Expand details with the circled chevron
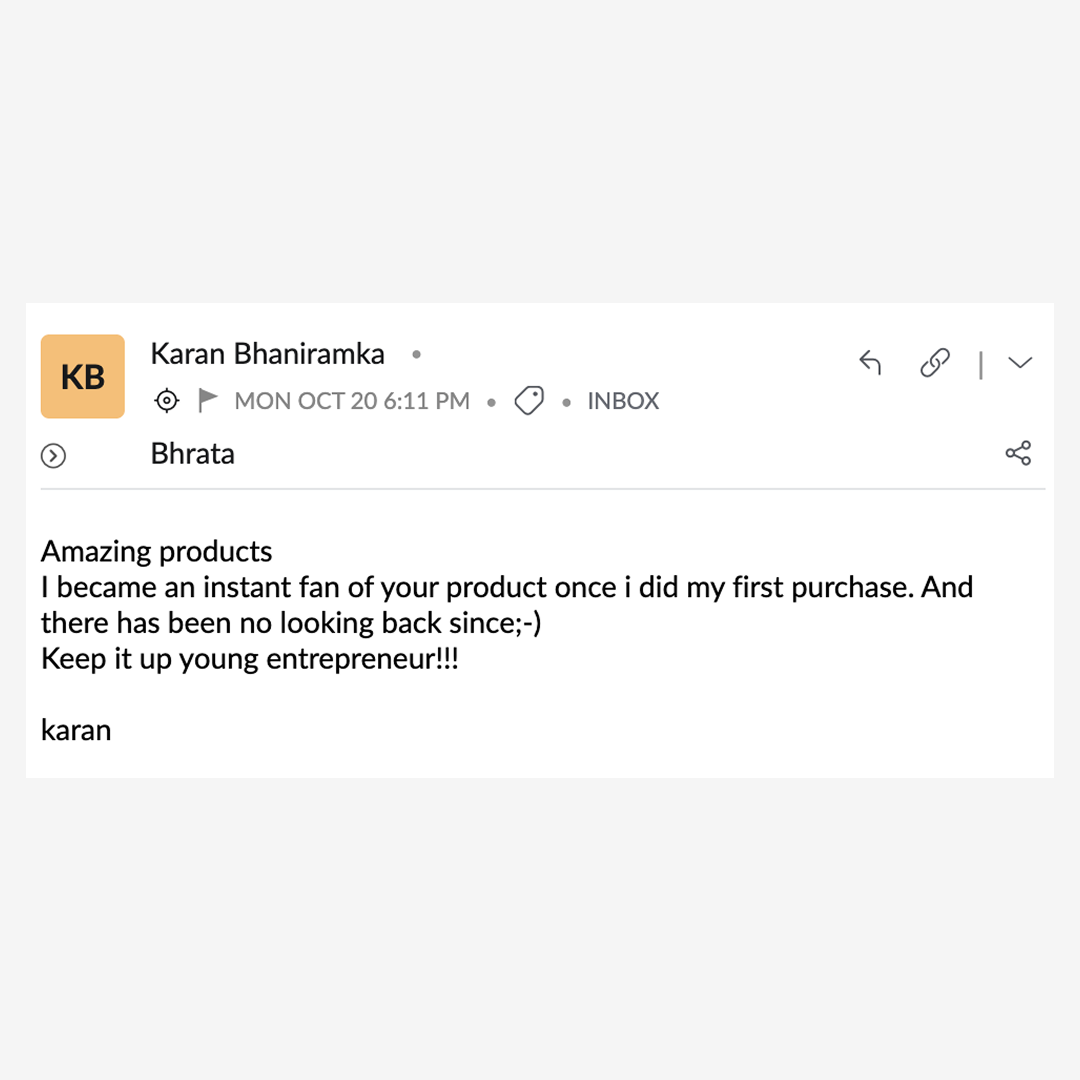This screenshot has height=1080, width=1080. 53,456
